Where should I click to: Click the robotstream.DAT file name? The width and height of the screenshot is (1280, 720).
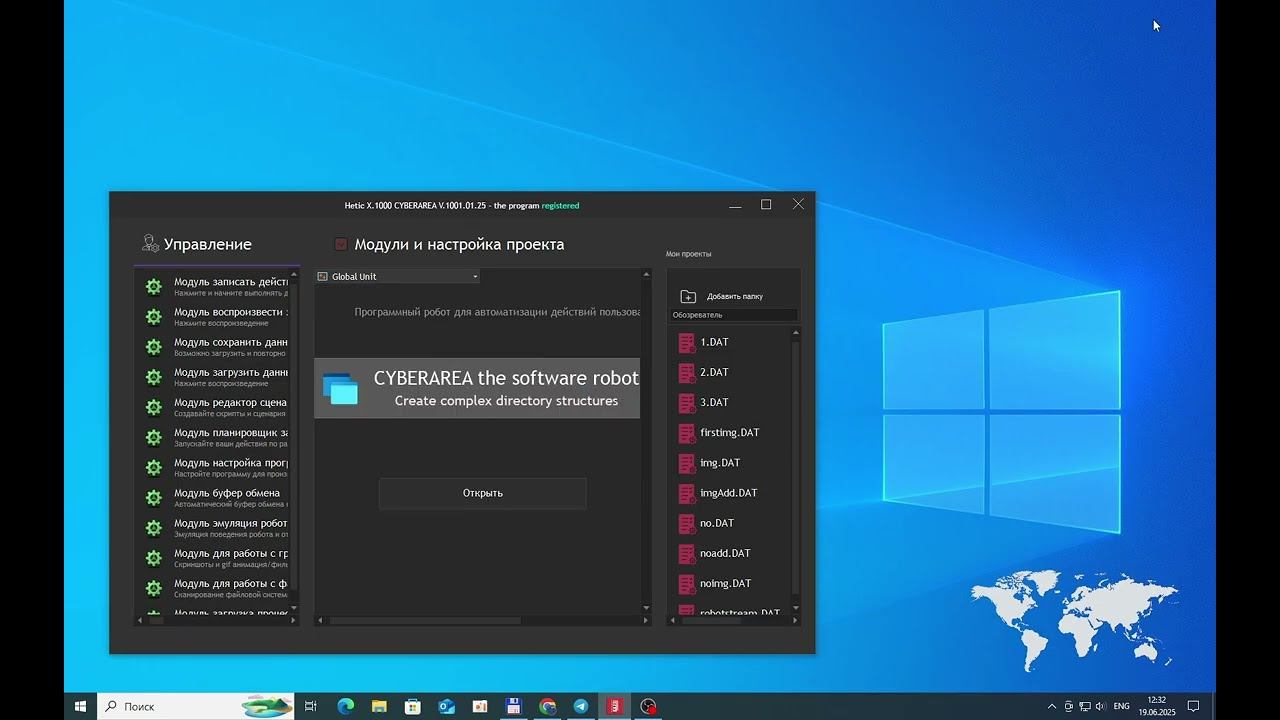(x=740, y=612)
